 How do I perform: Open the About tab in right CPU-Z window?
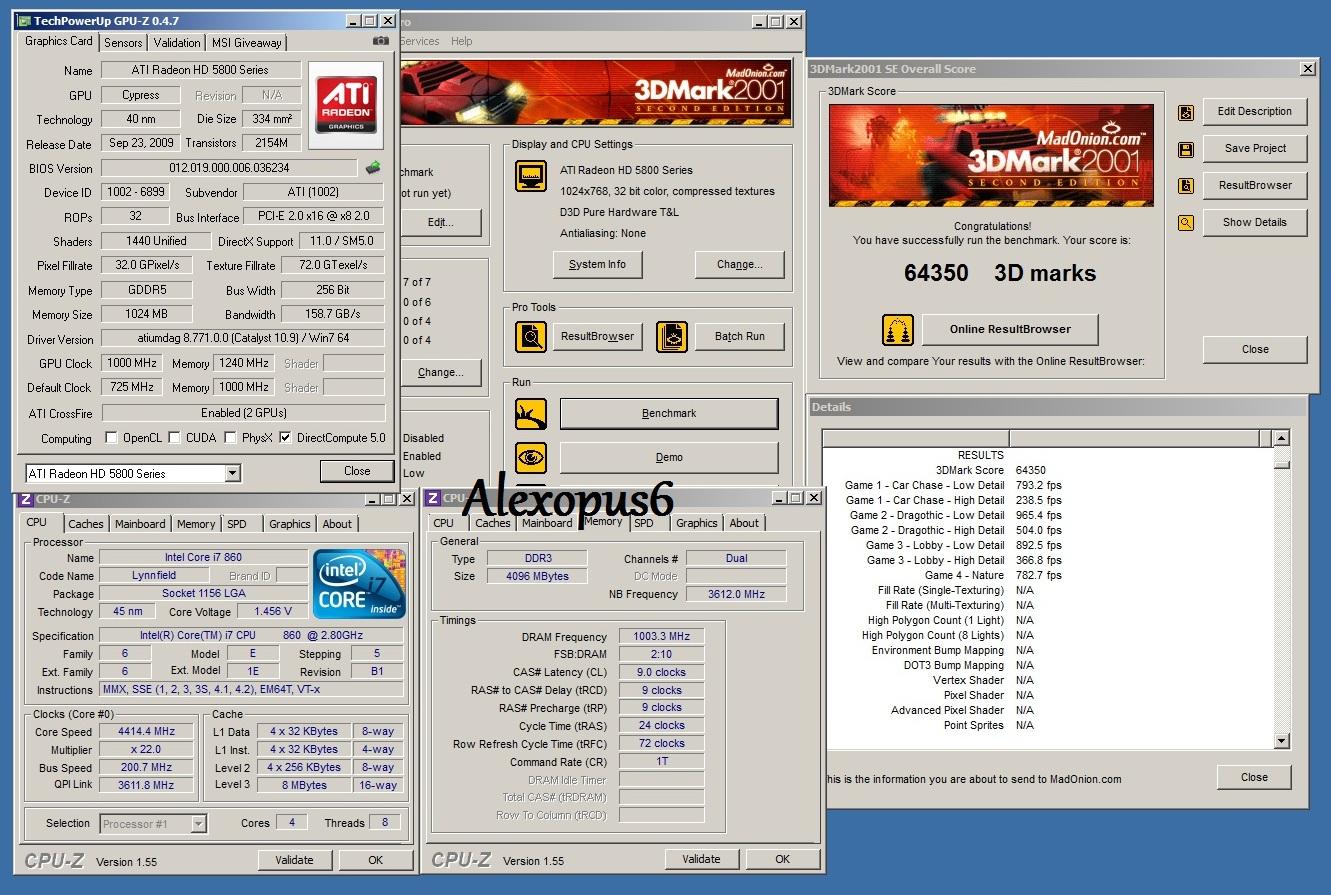tap(744, 523)
